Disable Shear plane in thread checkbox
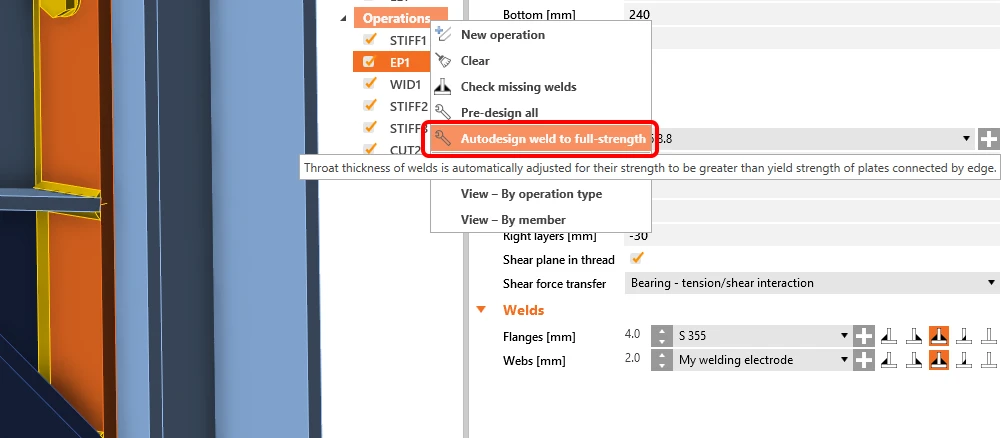Image resolution: width=1001 pixels, height=438 pixels. (x=636, y=259)
